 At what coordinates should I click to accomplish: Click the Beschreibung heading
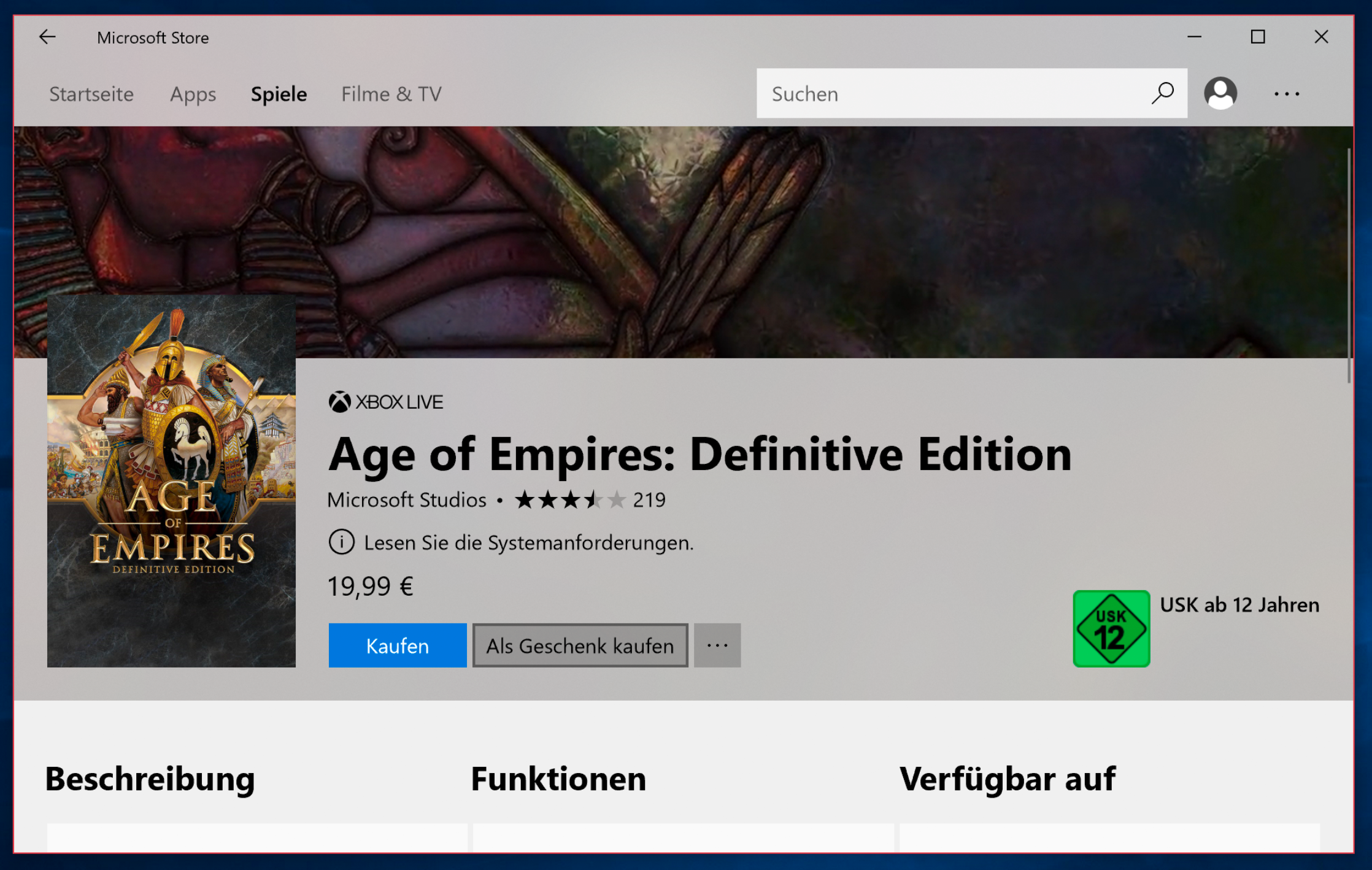(x=150, y=779)
